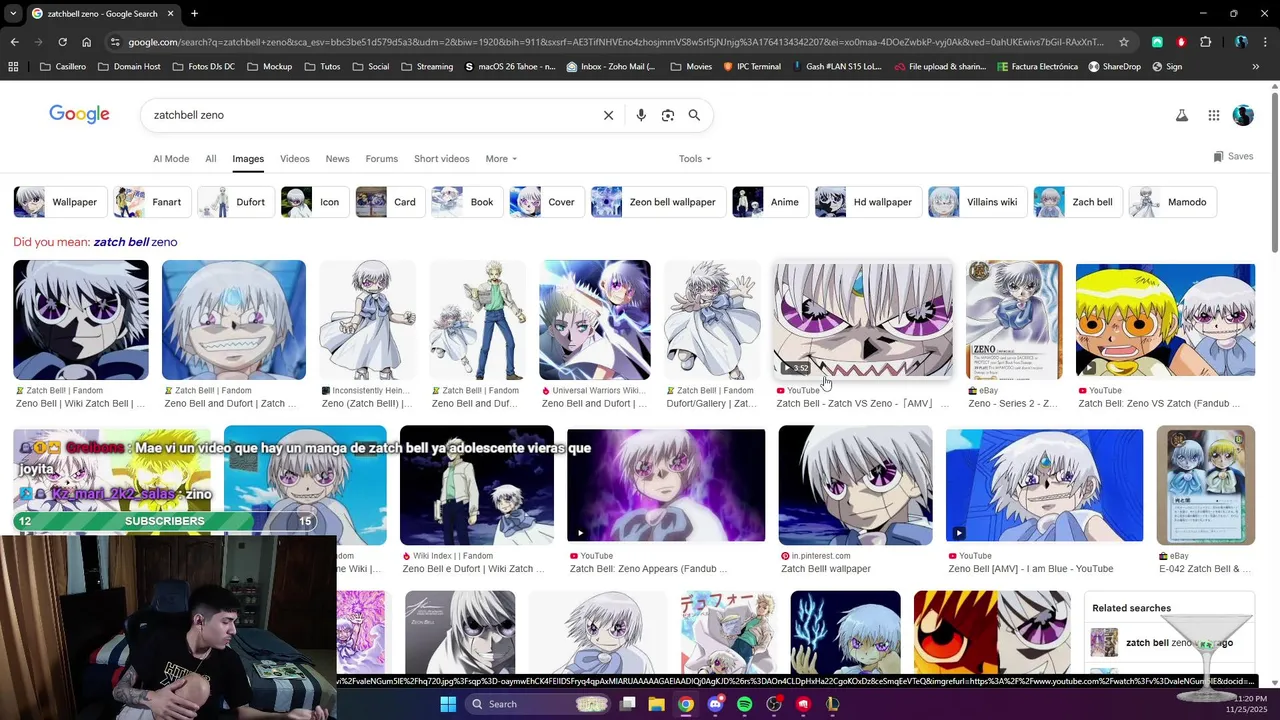Switch to the AI Mode tab
The image size is (1280, 720).
171,159
